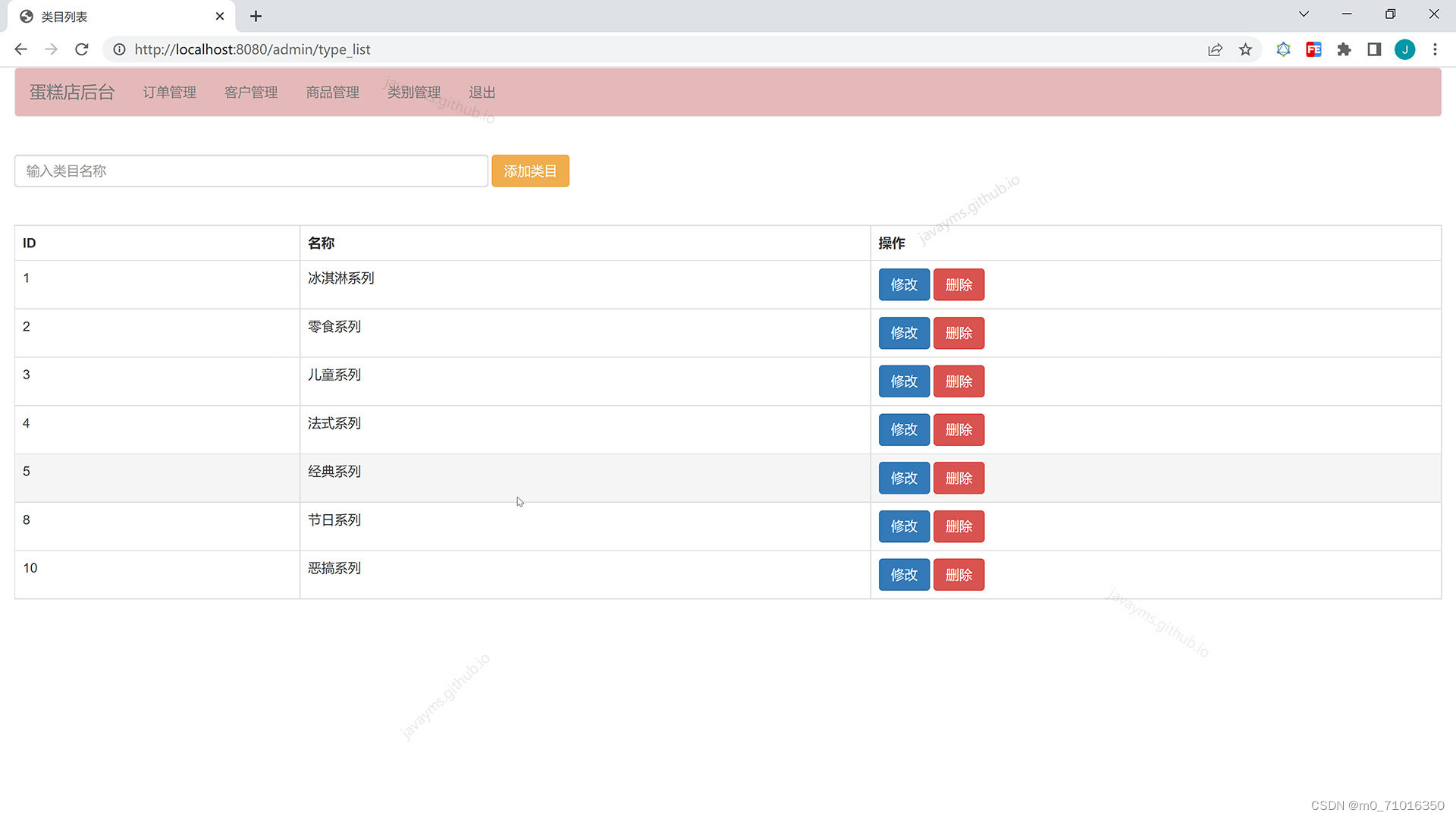
Task: Click the 蛋糕店后台 home link
Action: 72,92
